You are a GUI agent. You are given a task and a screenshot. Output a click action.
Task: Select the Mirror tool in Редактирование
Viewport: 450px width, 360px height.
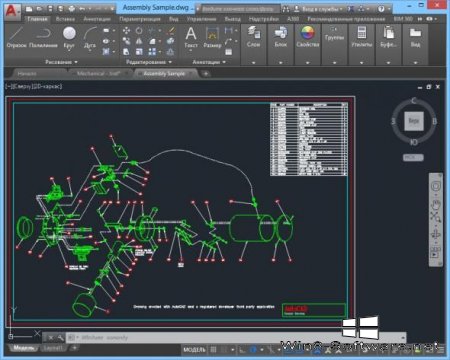[139, 41]
